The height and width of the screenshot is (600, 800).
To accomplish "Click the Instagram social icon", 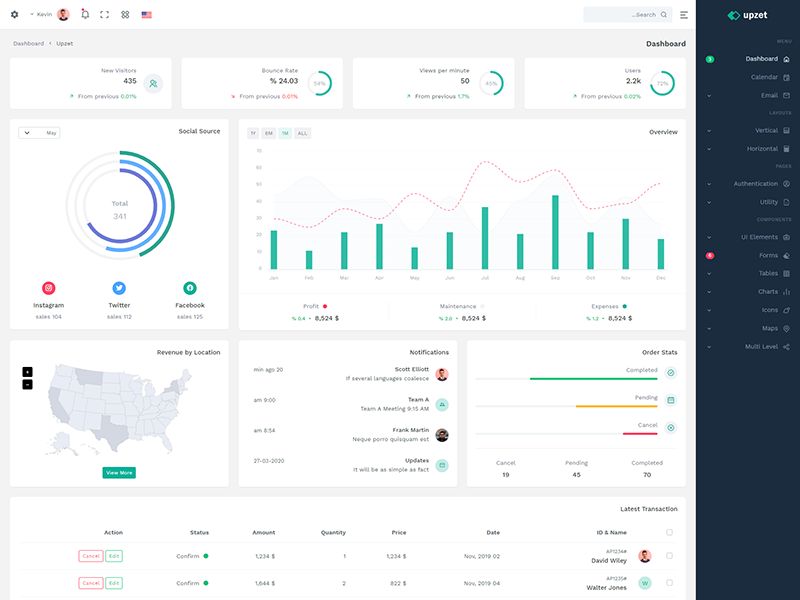I will pos(48,288).
